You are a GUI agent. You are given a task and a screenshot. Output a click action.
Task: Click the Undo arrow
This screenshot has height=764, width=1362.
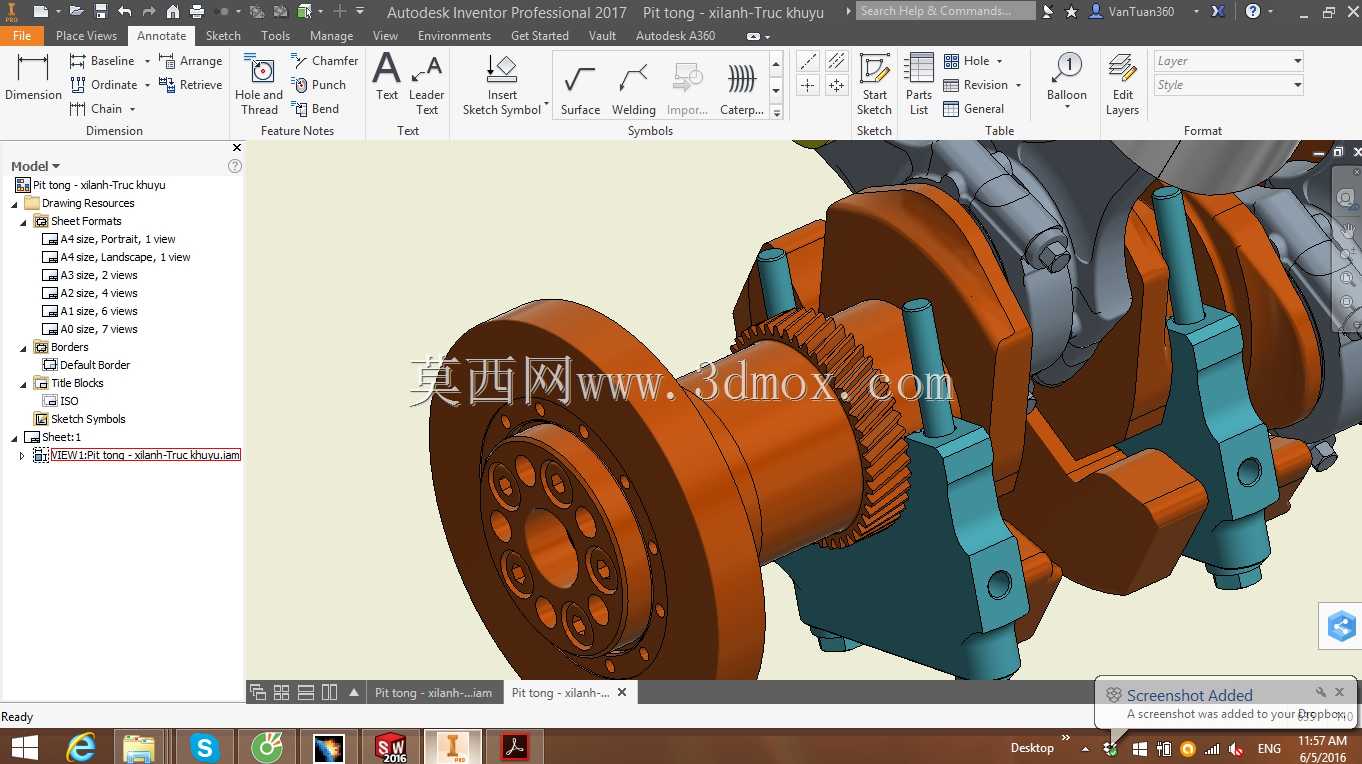125,12
